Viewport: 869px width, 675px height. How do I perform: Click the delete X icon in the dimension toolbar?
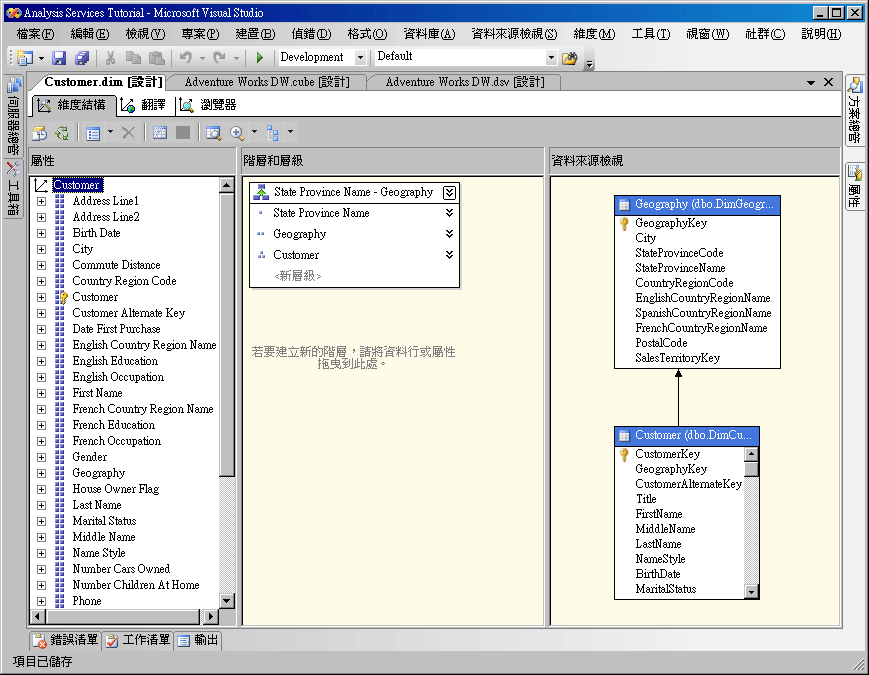click(129, 133)
